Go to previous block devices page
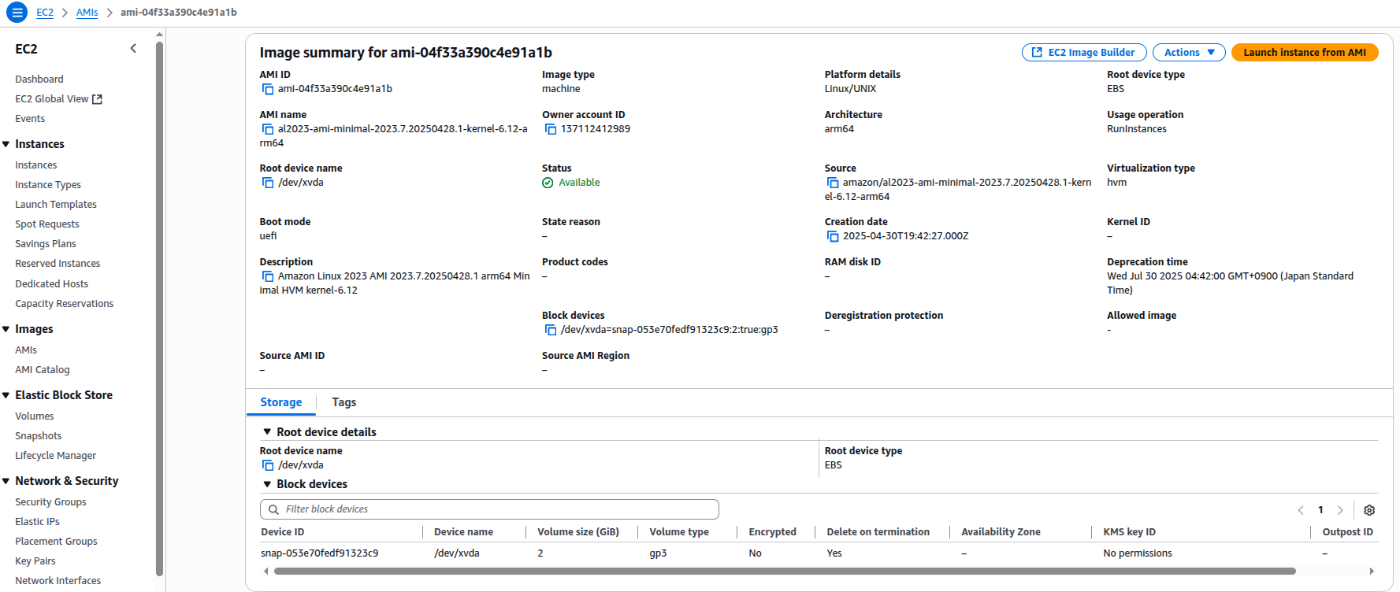 tap(1300, 510)
